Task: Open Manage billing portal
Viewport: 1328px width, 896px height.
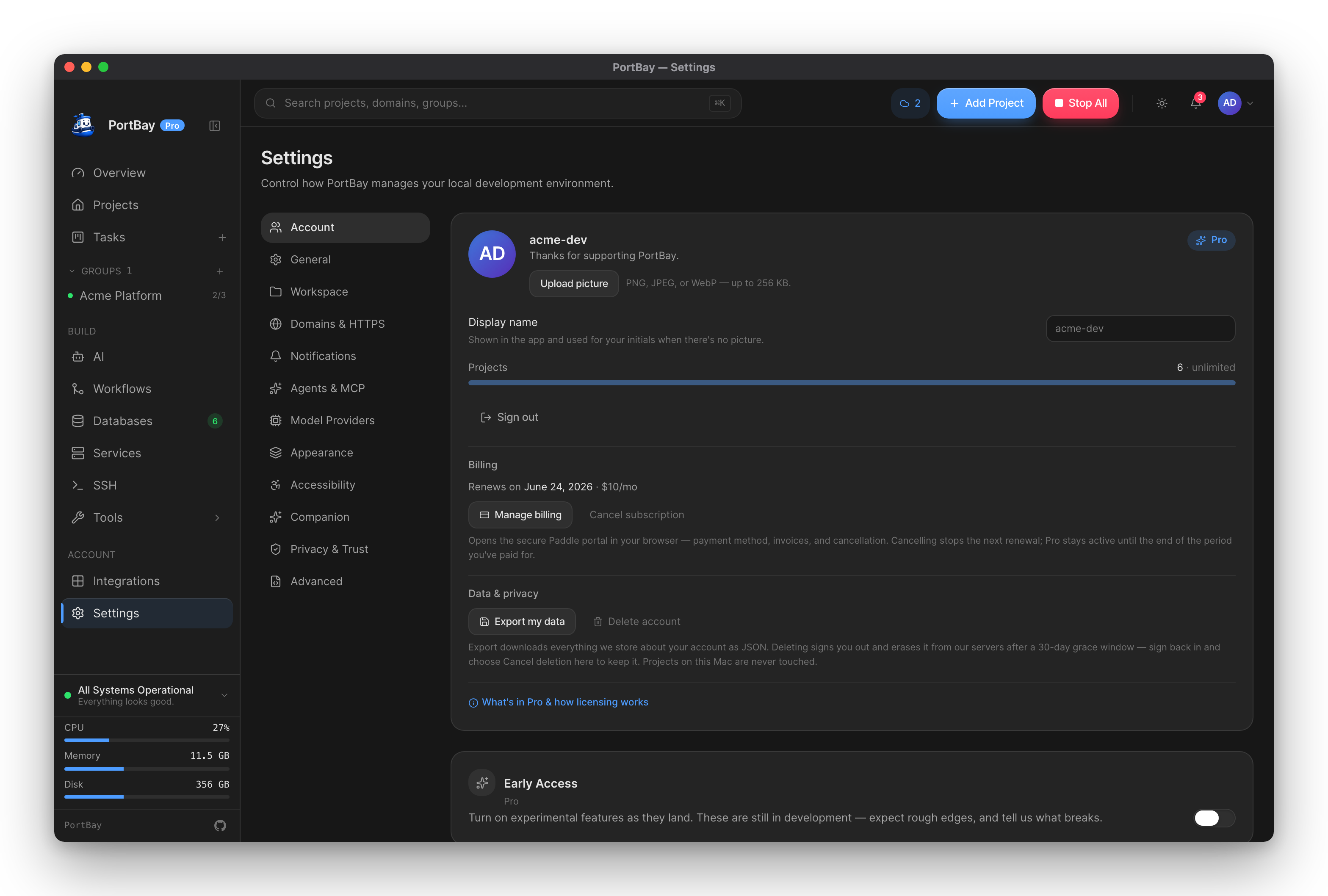Action: (x=520, y=515)
